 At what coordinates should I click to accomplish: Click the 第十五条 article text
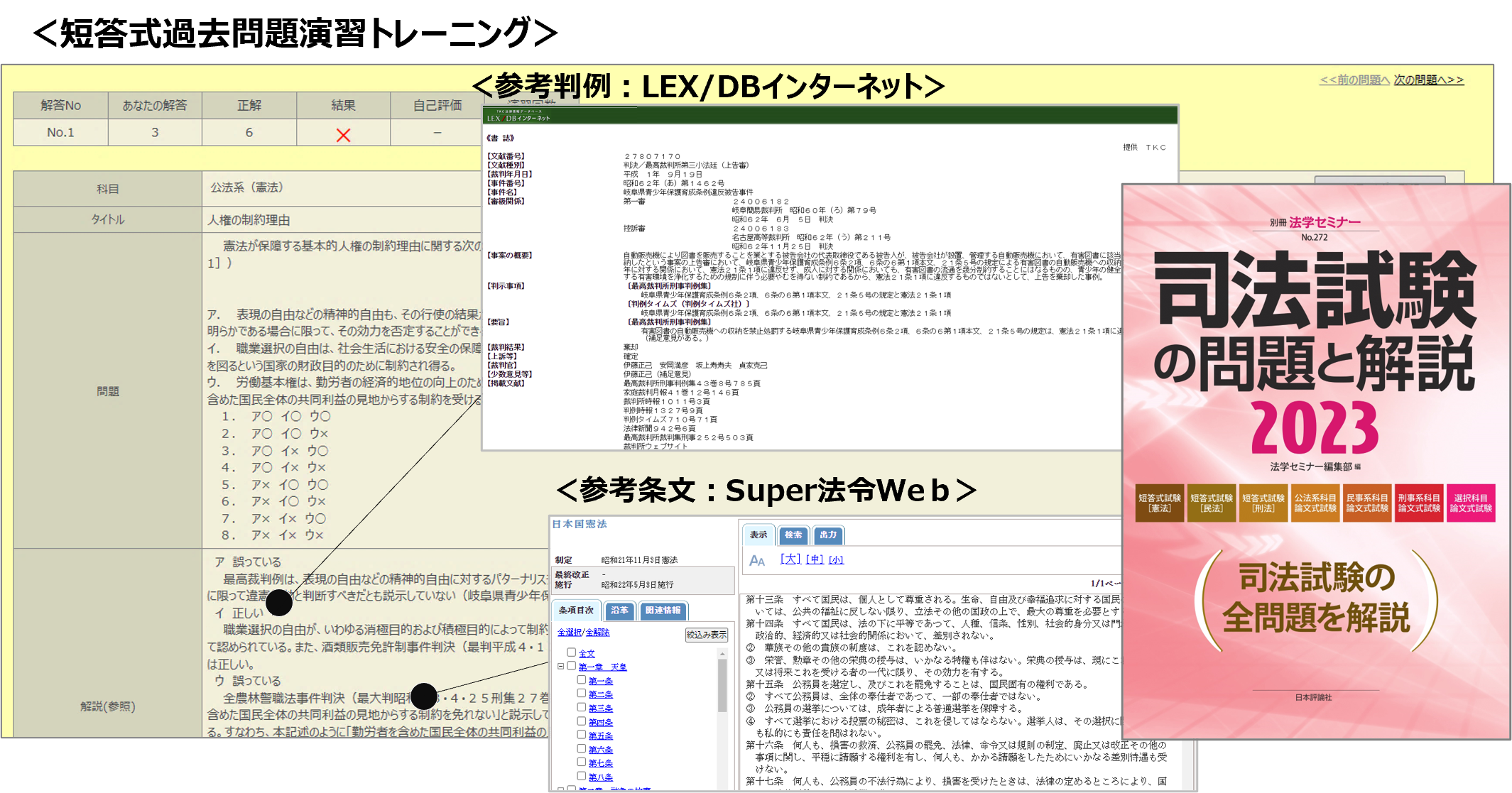coord(916,684)
